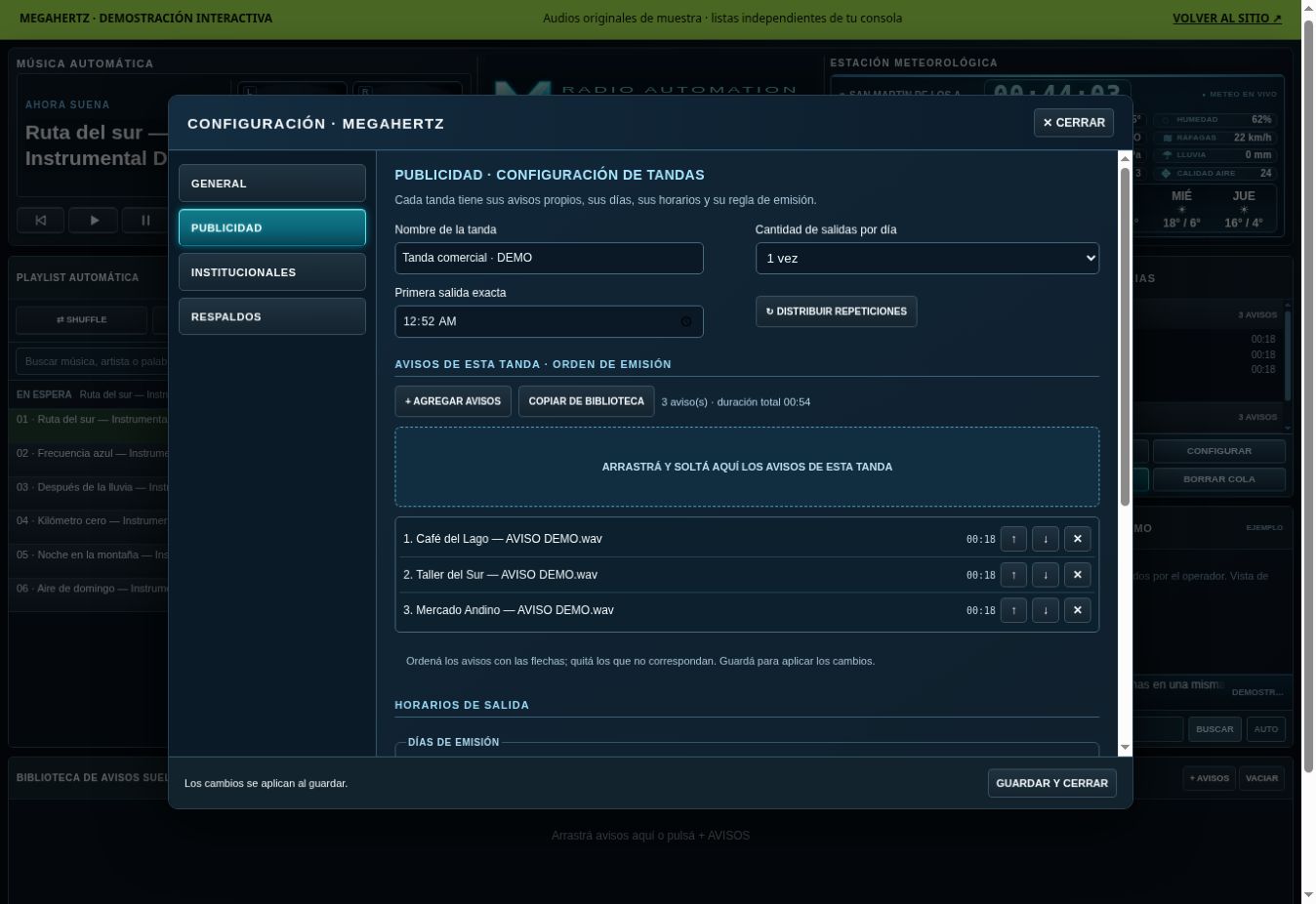Remove Taller del Sur aviso
The image size is (1316, 904).
click(x=1077, y=575)
